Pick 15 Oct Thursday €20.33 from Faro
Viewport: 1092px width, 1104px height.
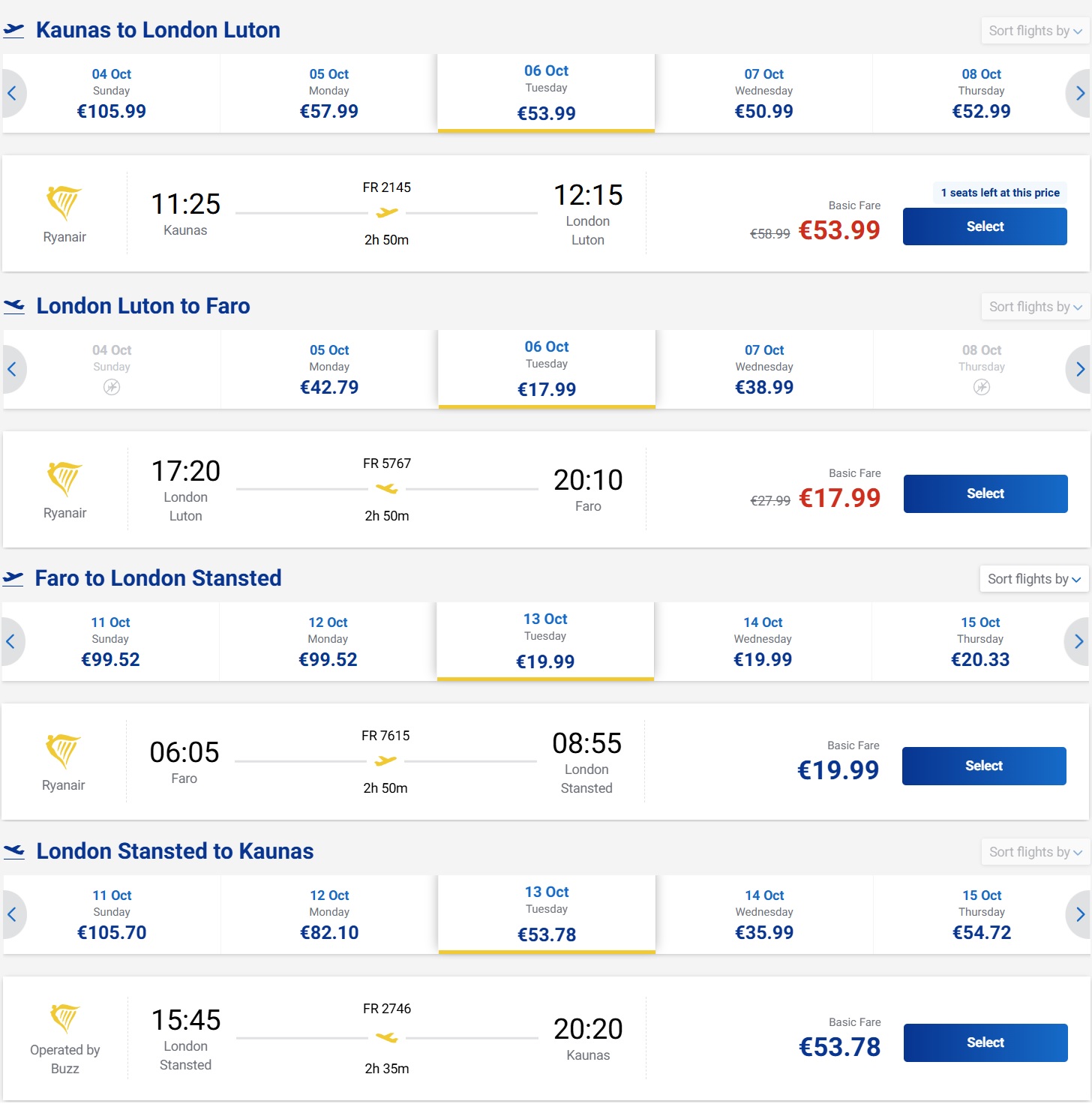click(x=980, y=642)
